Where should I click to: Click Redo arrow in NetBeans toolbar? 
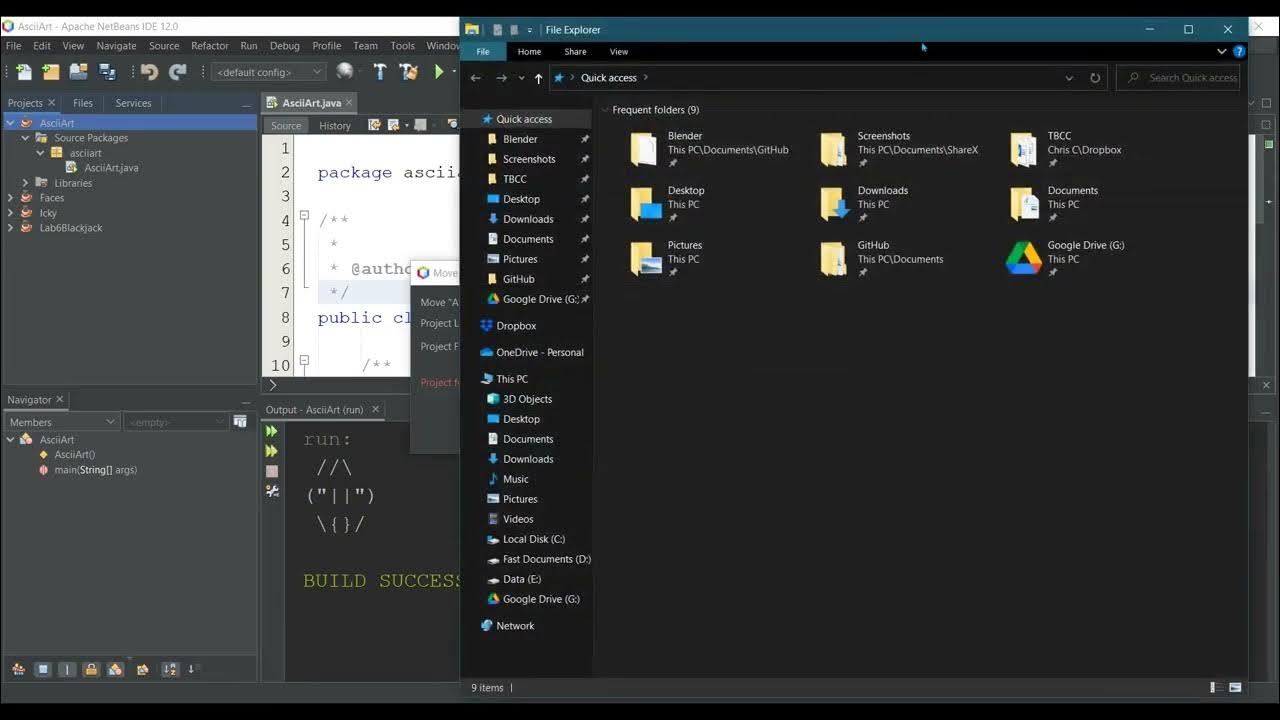[x=178, y=72]
